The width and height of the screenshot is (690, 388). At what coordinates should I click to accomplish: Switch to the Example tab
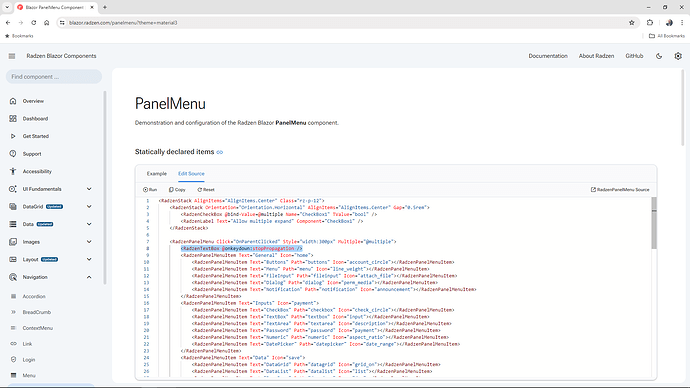click(157, 174)
